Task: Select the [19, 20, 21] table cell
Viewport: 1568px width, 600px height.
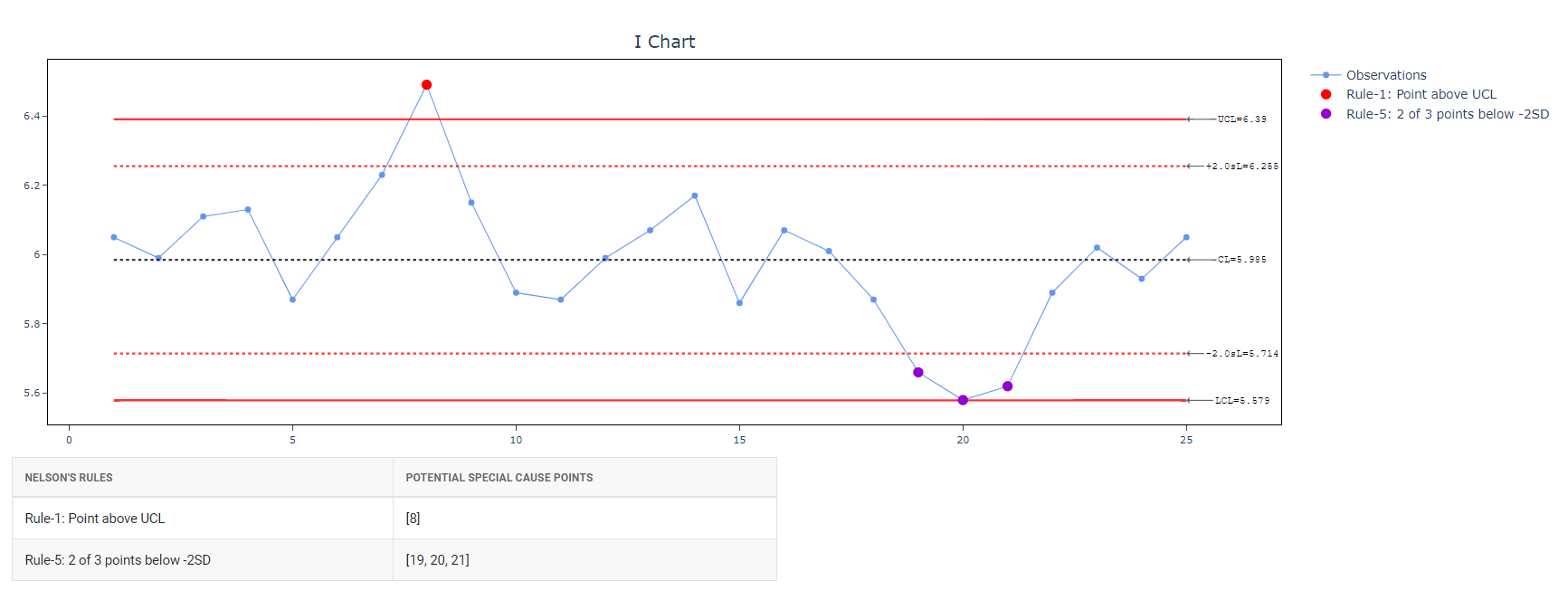Action: (437, 560)
